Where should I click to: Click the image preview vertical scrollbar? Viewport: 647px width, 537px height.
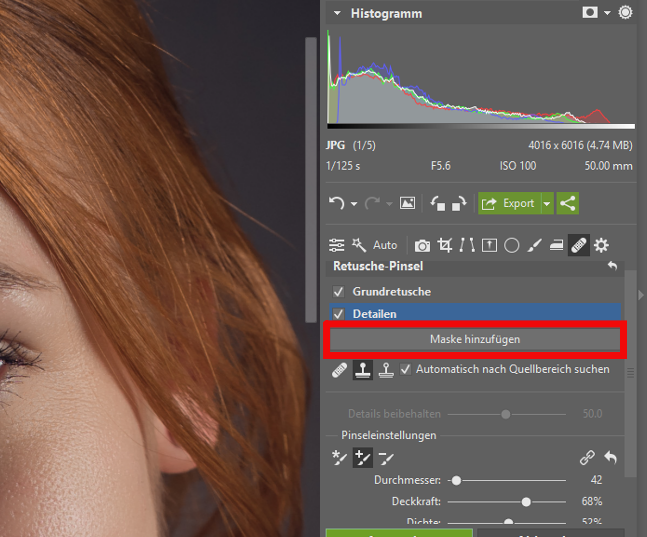[311, 180]
